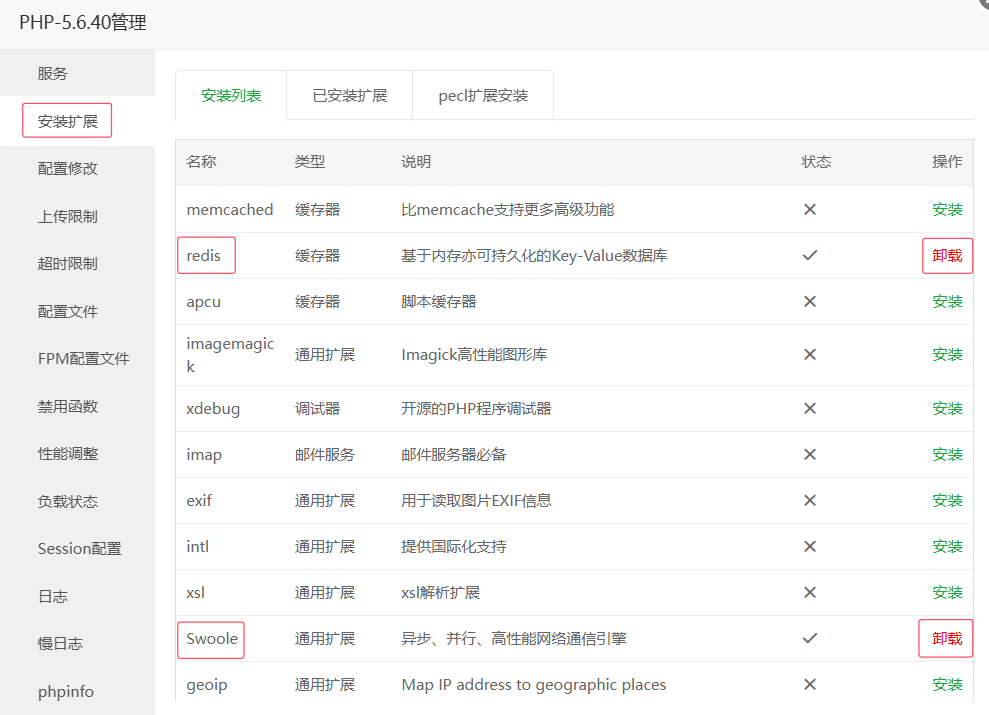Screen dimensions: 989x715
Task: Click the Swoole installed checkmark status icon
Action: 810,638
